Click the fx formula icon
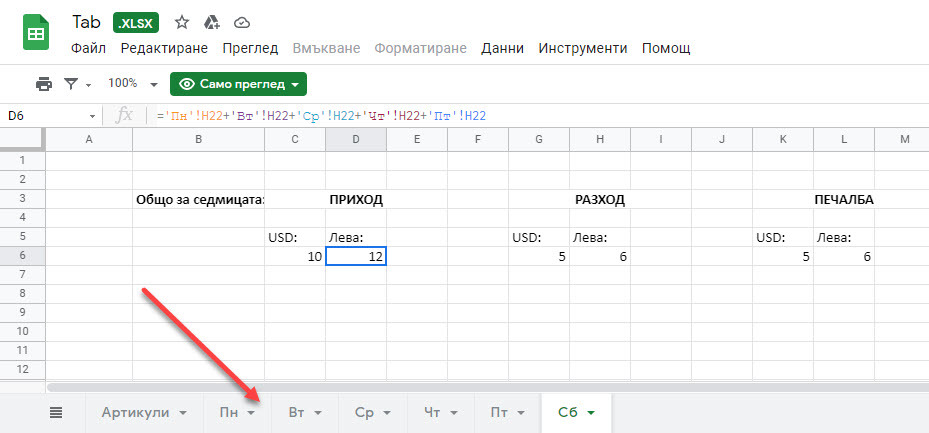The image size is (929, 433). click(x=124, y=116)
